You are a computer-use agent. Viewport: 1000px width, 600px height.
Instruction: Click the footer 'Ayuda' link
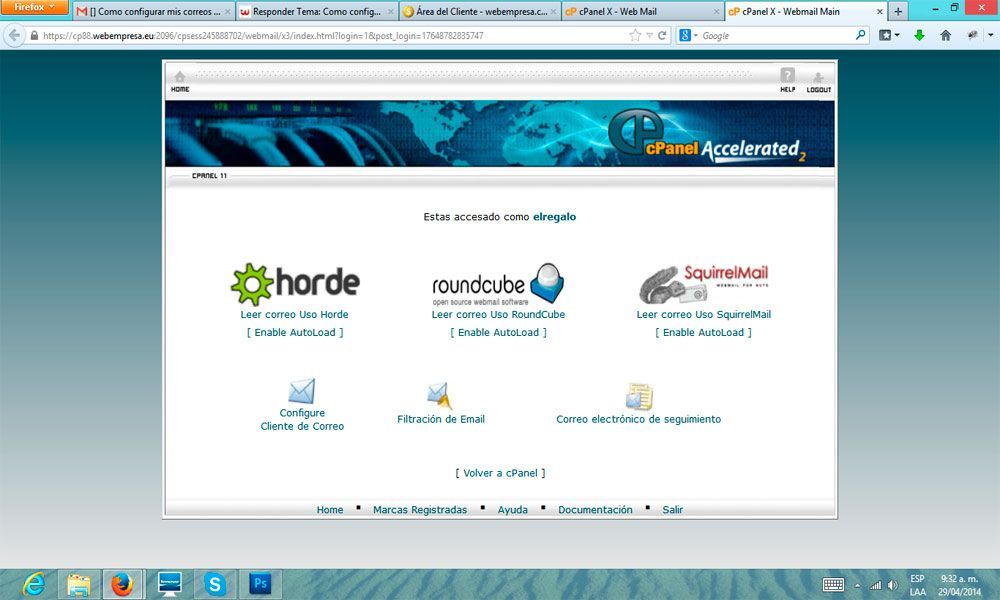513,509
